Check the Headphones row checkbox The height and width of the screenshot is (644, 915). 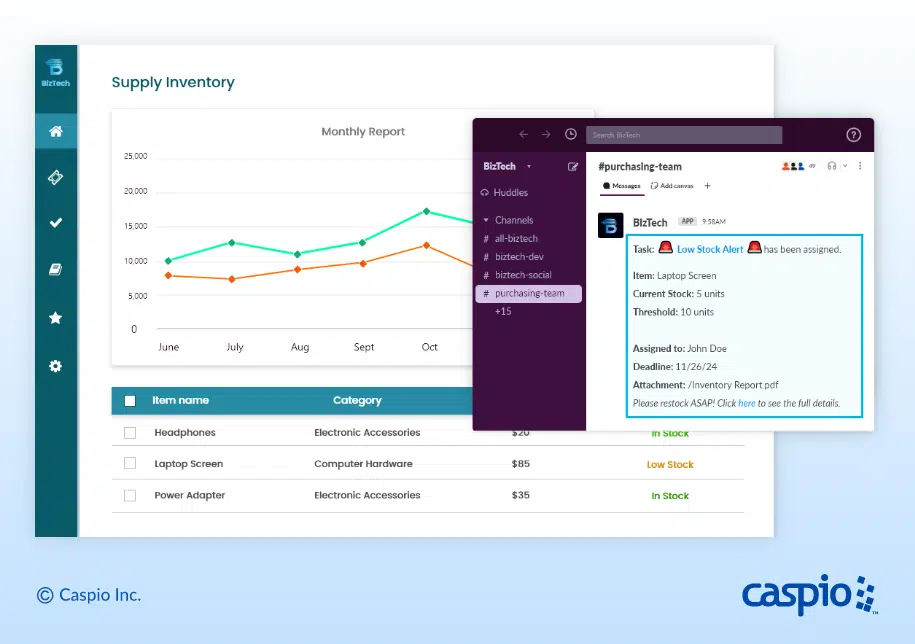tap(130, 433)
